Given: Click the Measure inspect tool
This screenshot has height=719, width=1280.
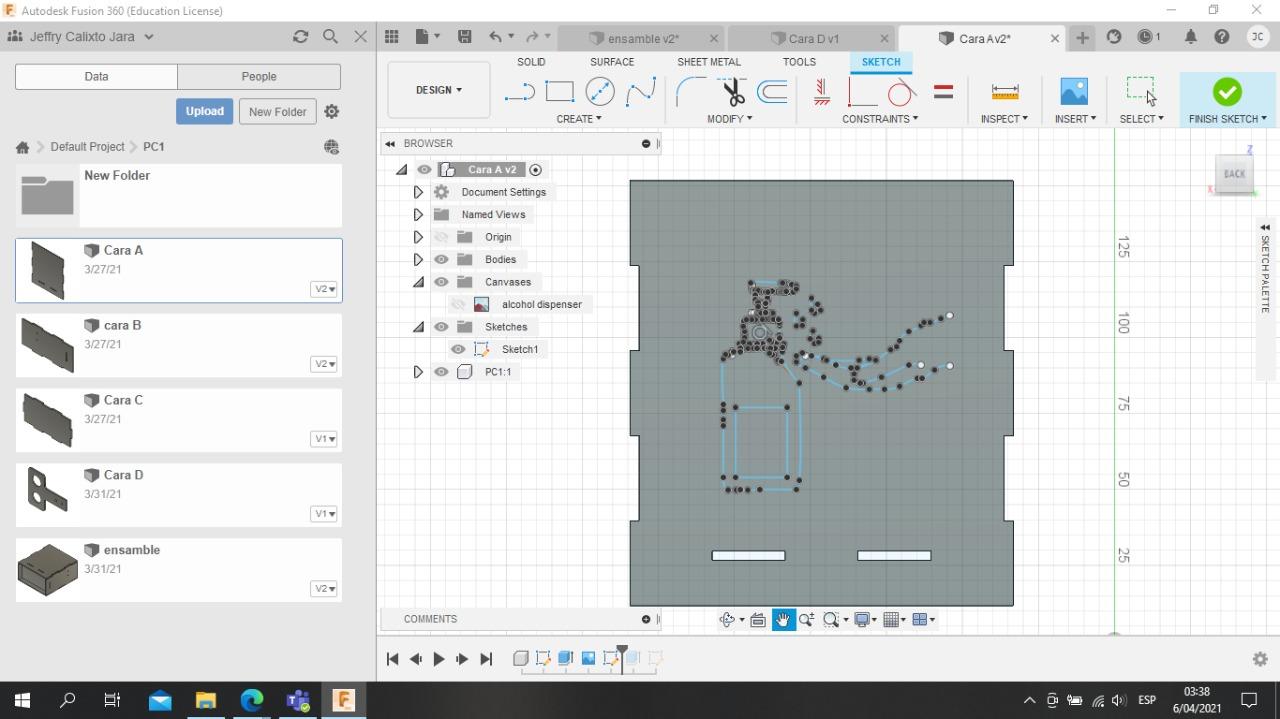Looking at the screenshot, I should pos(1005,92).
